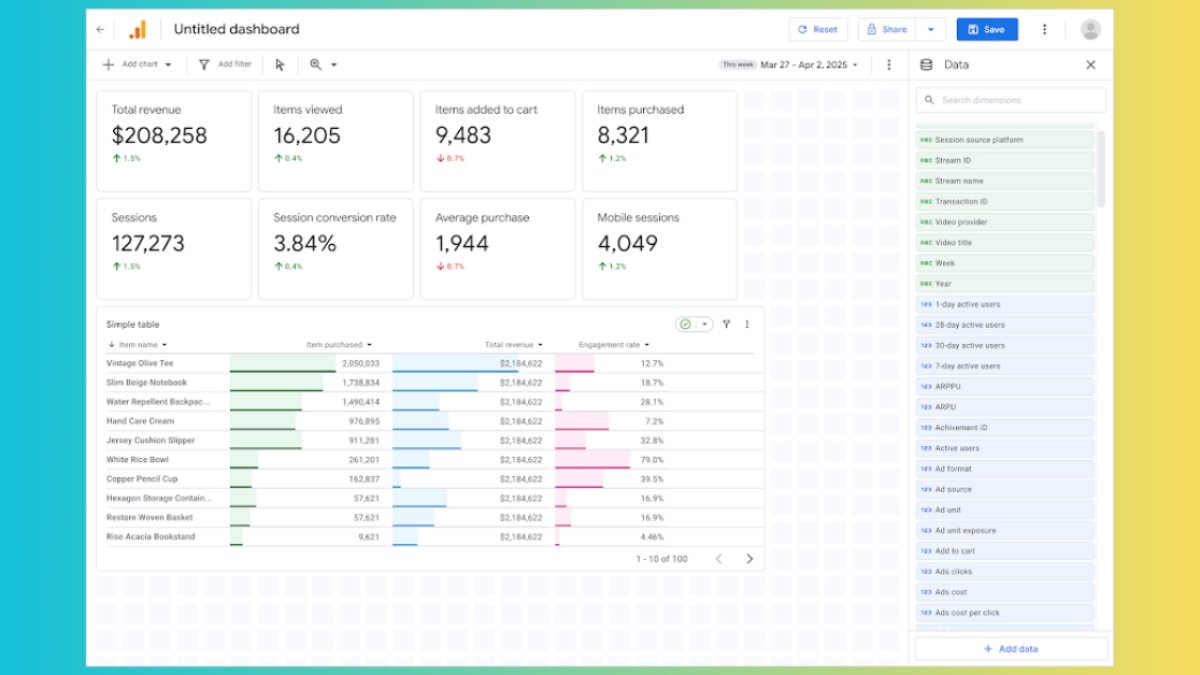Select the Video provider dimension
Screen dimensions: 1200x675
pyautogui.click(x=1005, y=222)
